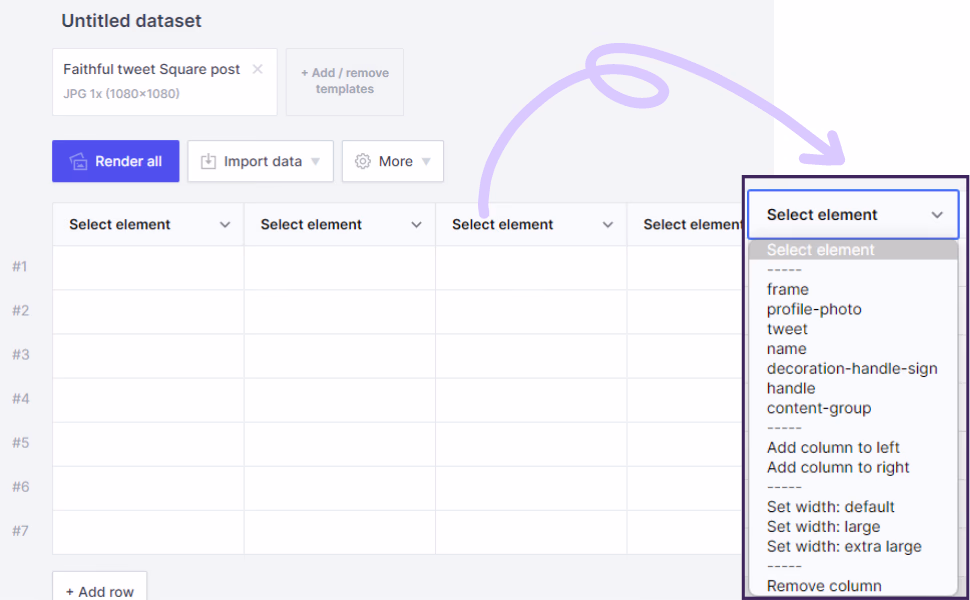Viewport: 970px width, 600px height.
Task: Expand the second column Select element dropdown
Action: pyautogui.click(x=339, y=225)
